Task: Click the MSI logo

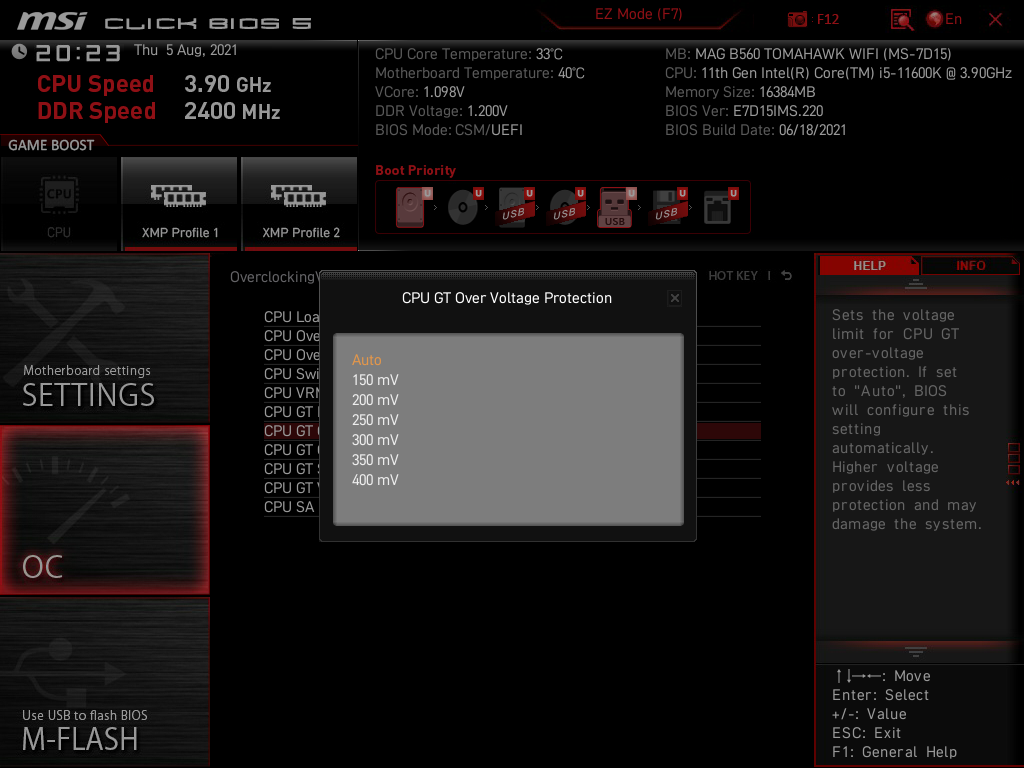Action: click(x=52, y=21)
